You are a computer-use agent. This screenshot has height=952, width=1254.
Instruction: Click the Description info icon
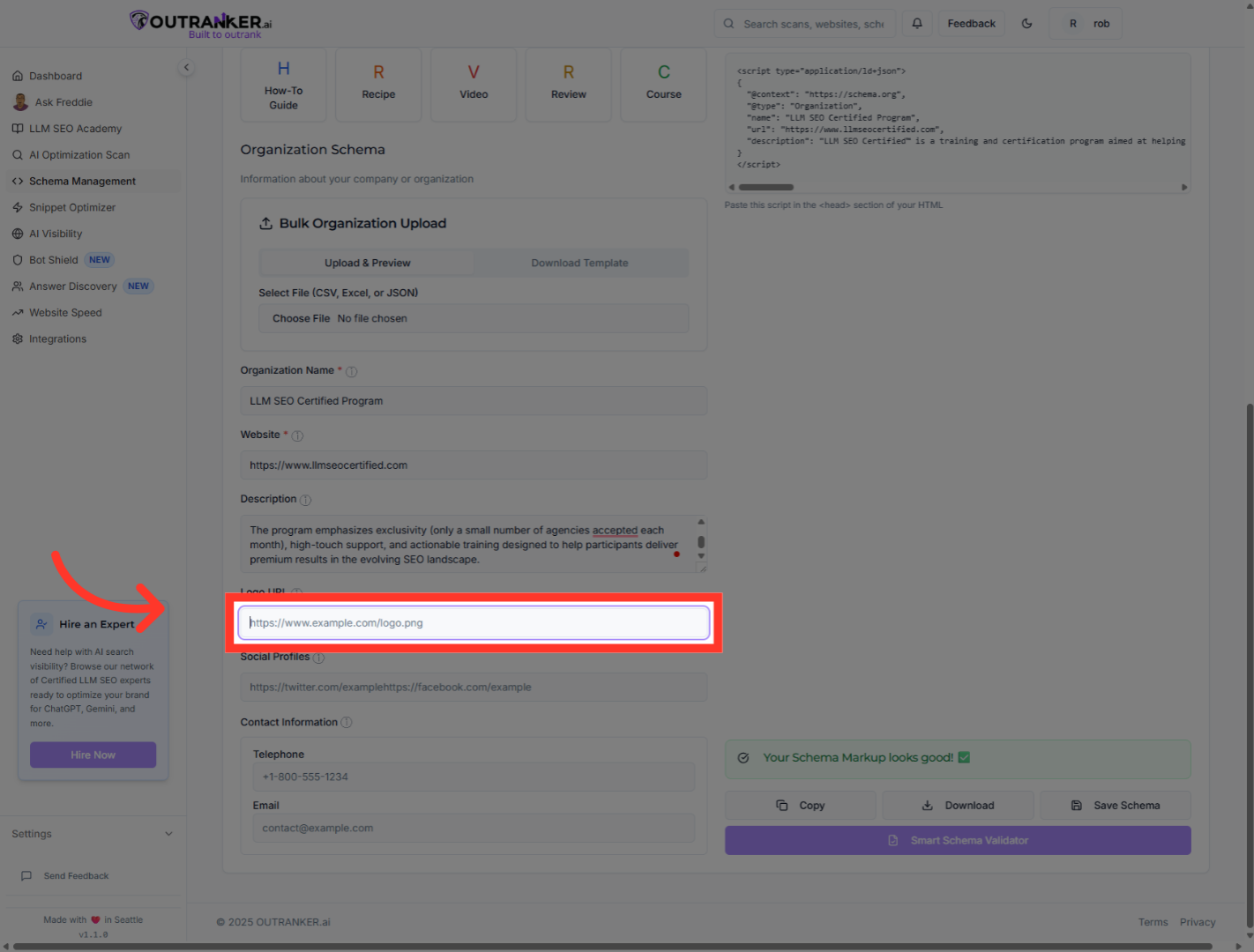pos(305,500)
